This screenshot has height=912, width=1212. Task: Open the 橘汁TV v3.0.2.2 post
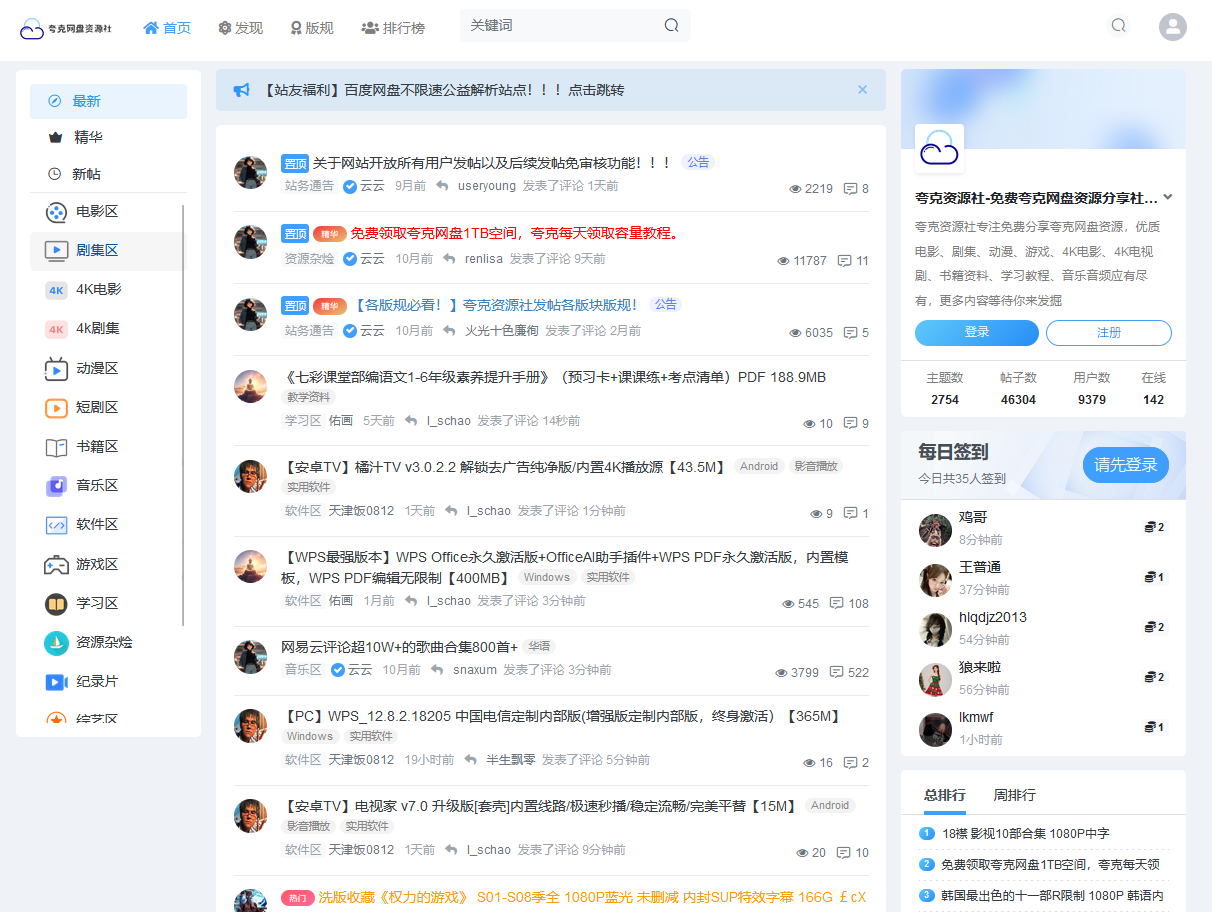(504, 467)
